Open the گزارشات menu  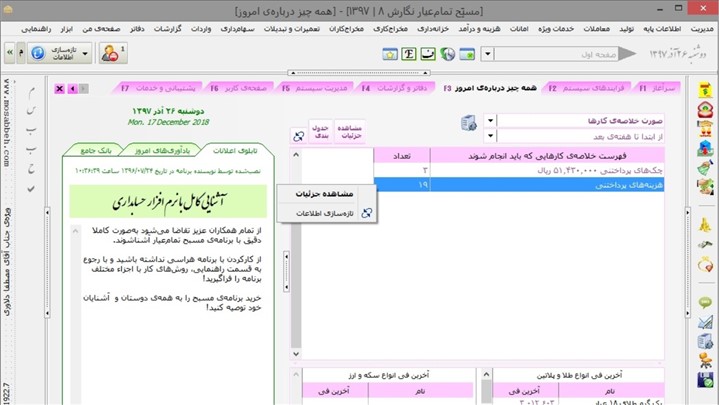point(167,29)
